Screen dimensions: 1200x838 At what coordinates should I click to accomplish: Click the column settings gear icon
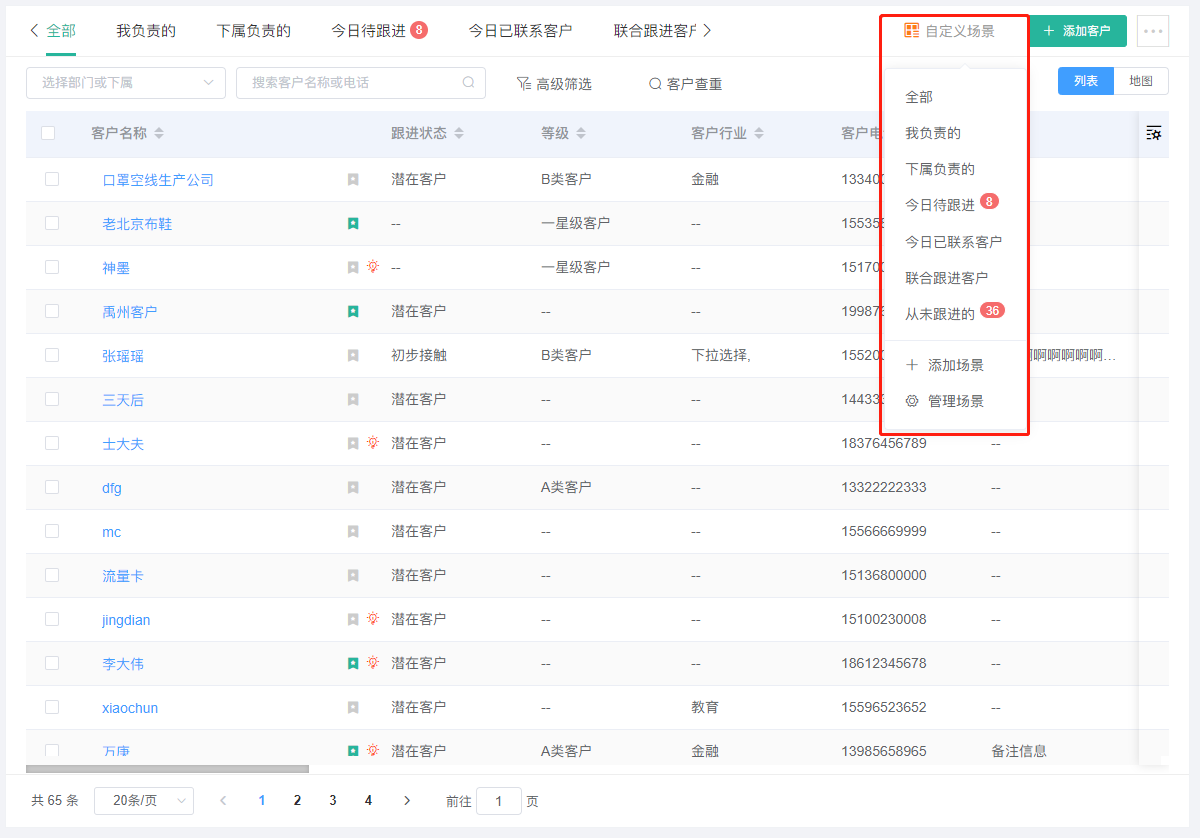point(1153,133)
